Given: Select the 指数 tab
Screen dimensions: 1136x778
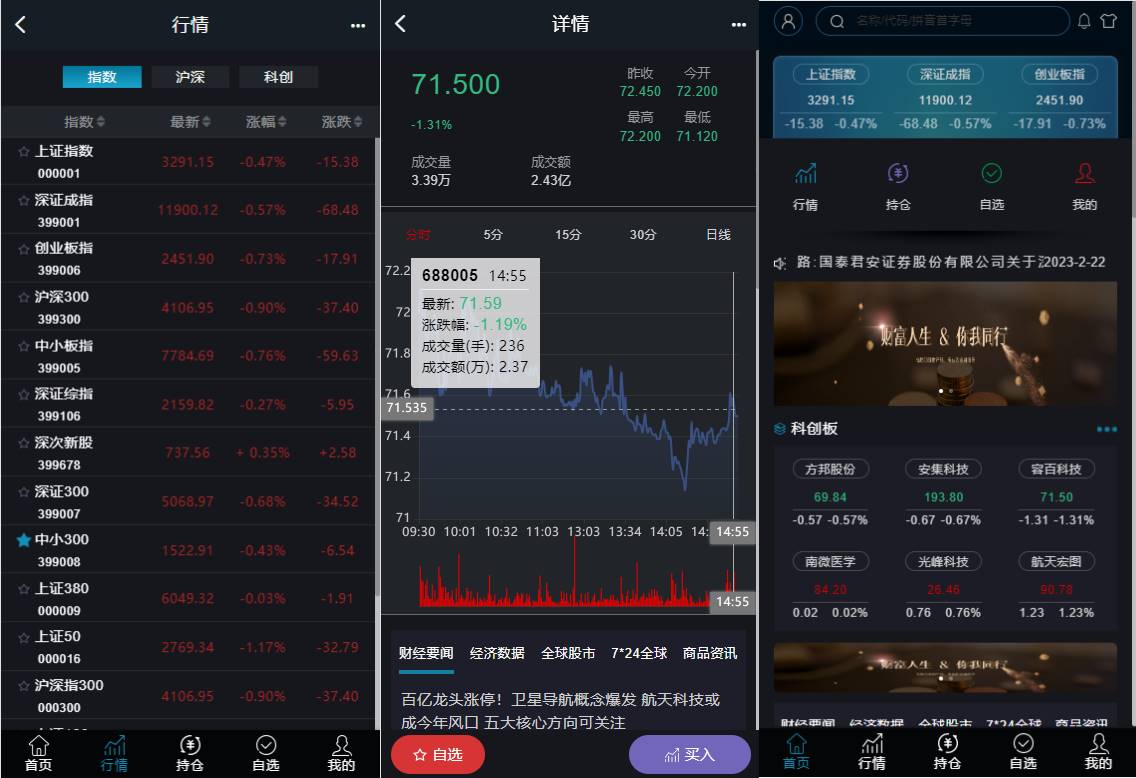Looking at the screenshot, I should 102,77.
